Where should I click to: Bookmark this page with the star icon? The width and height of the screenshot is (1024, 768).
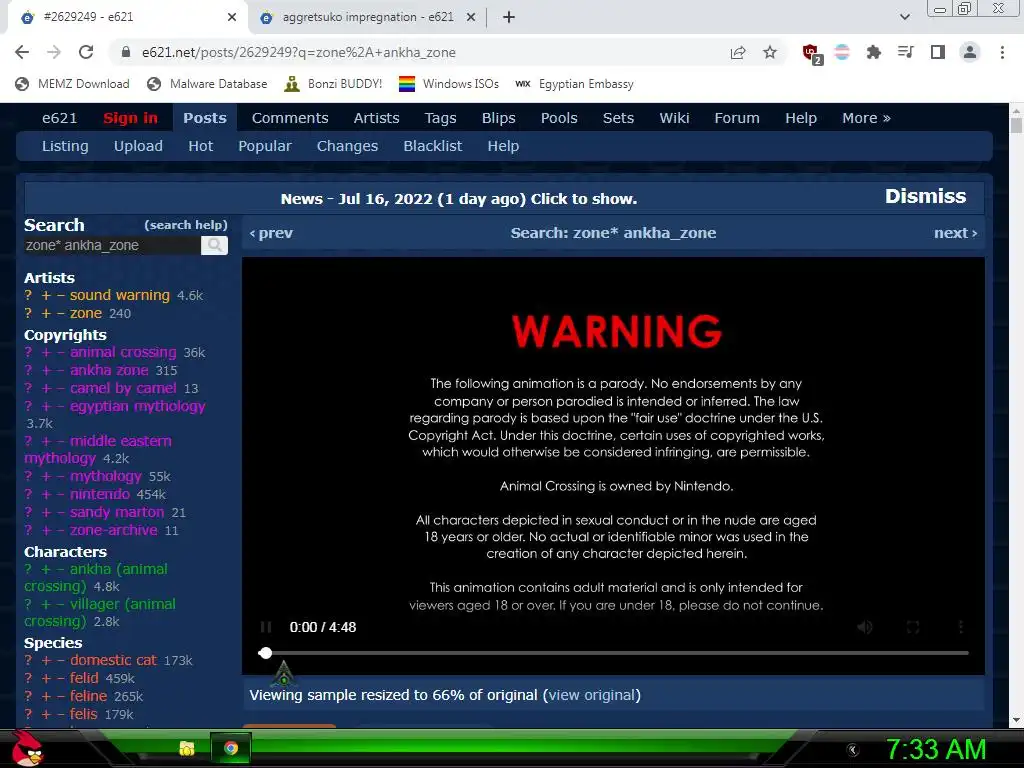point(770,52)
